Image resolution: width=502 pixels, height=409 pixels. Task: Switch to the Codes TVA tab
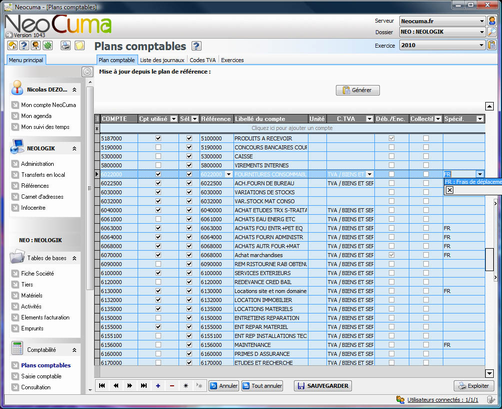203,60
